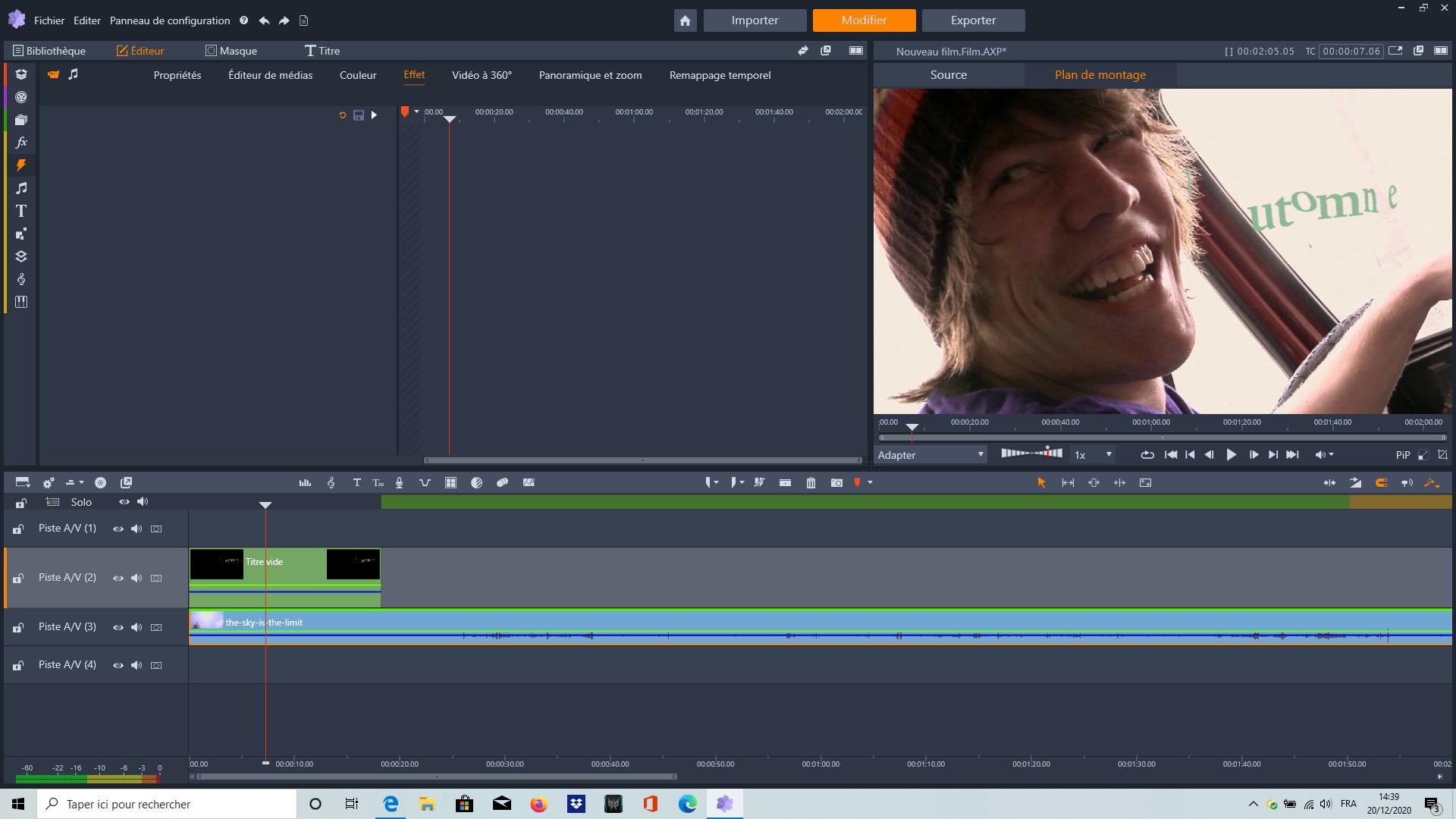Click the Exporter button
The image size is (1456, 819).
pos(973,20)
